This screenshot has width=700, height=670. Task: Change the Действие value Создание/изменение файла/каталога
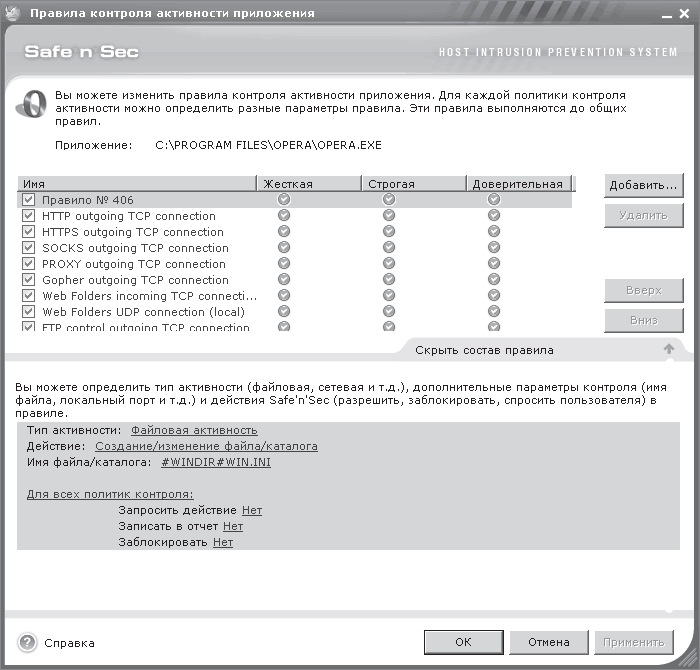(206, 446)
